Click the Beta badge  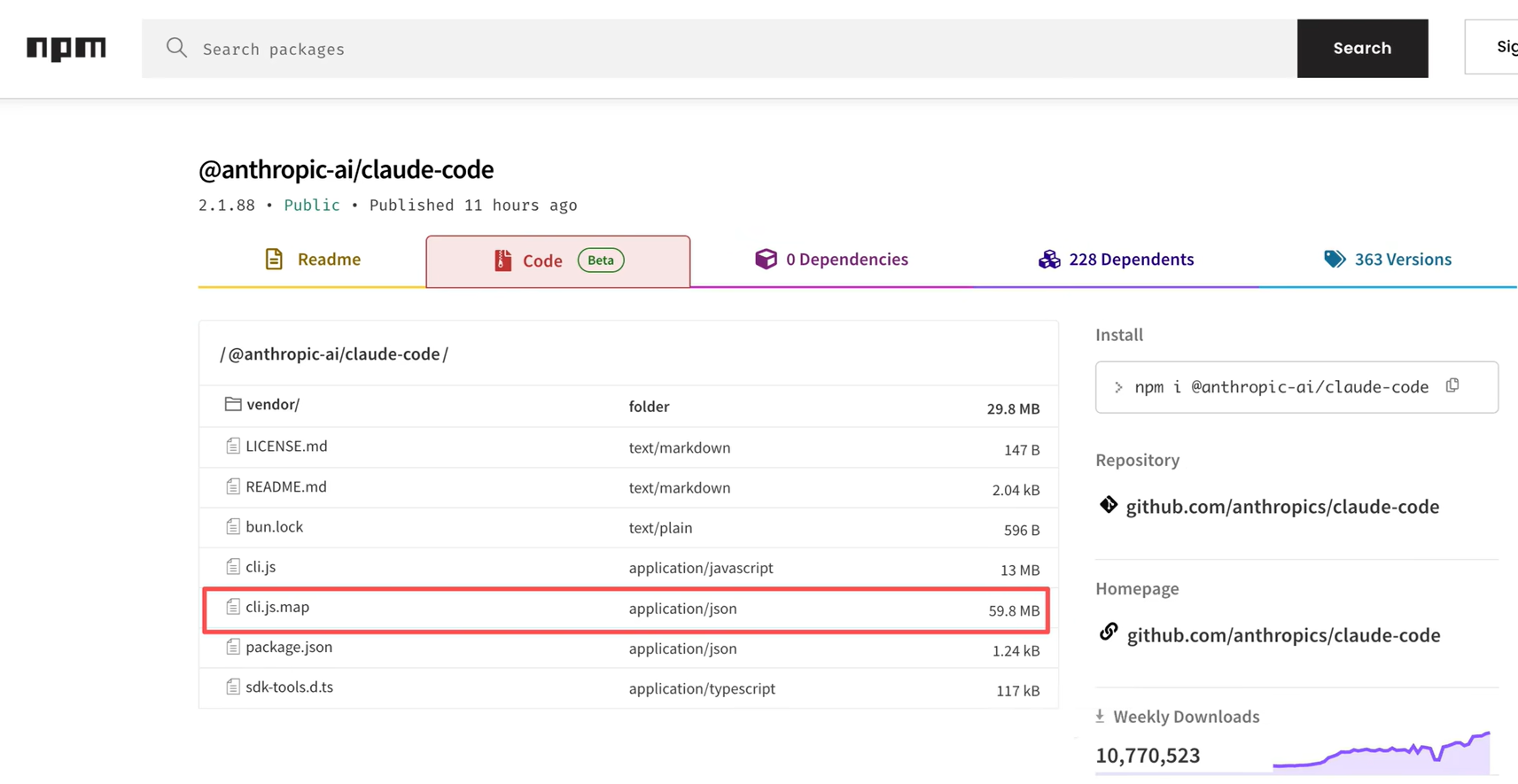[x=601, y=260]
